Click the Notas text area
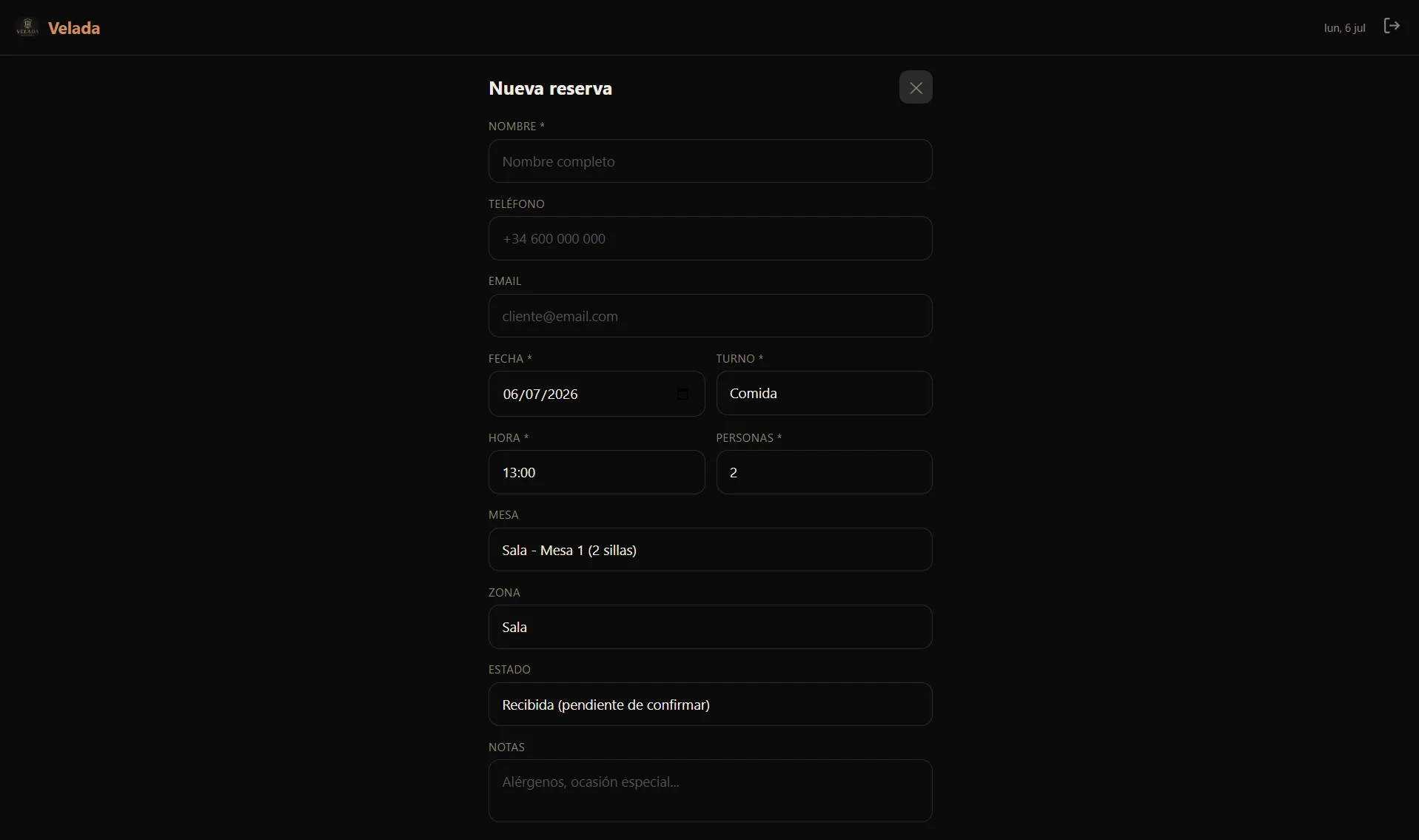Viewport: 1419px width, 840px height. pyautogui.click(x=710, y=790)
